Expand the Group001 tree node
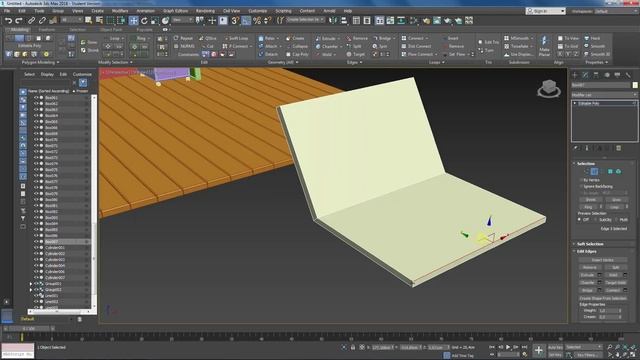This screenshot has height=360, width=640. coord(31,284)
